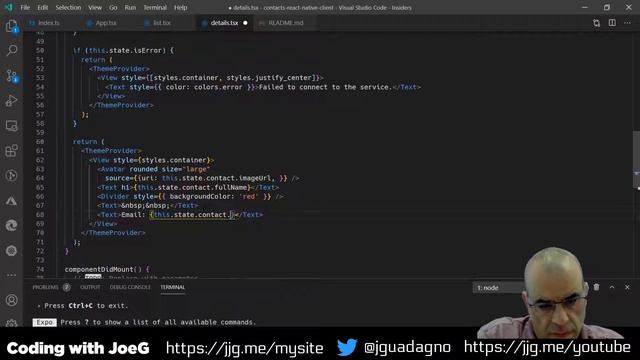Click the problems count badge
This screenshot has height=360, width=640.
pos(67,287)
